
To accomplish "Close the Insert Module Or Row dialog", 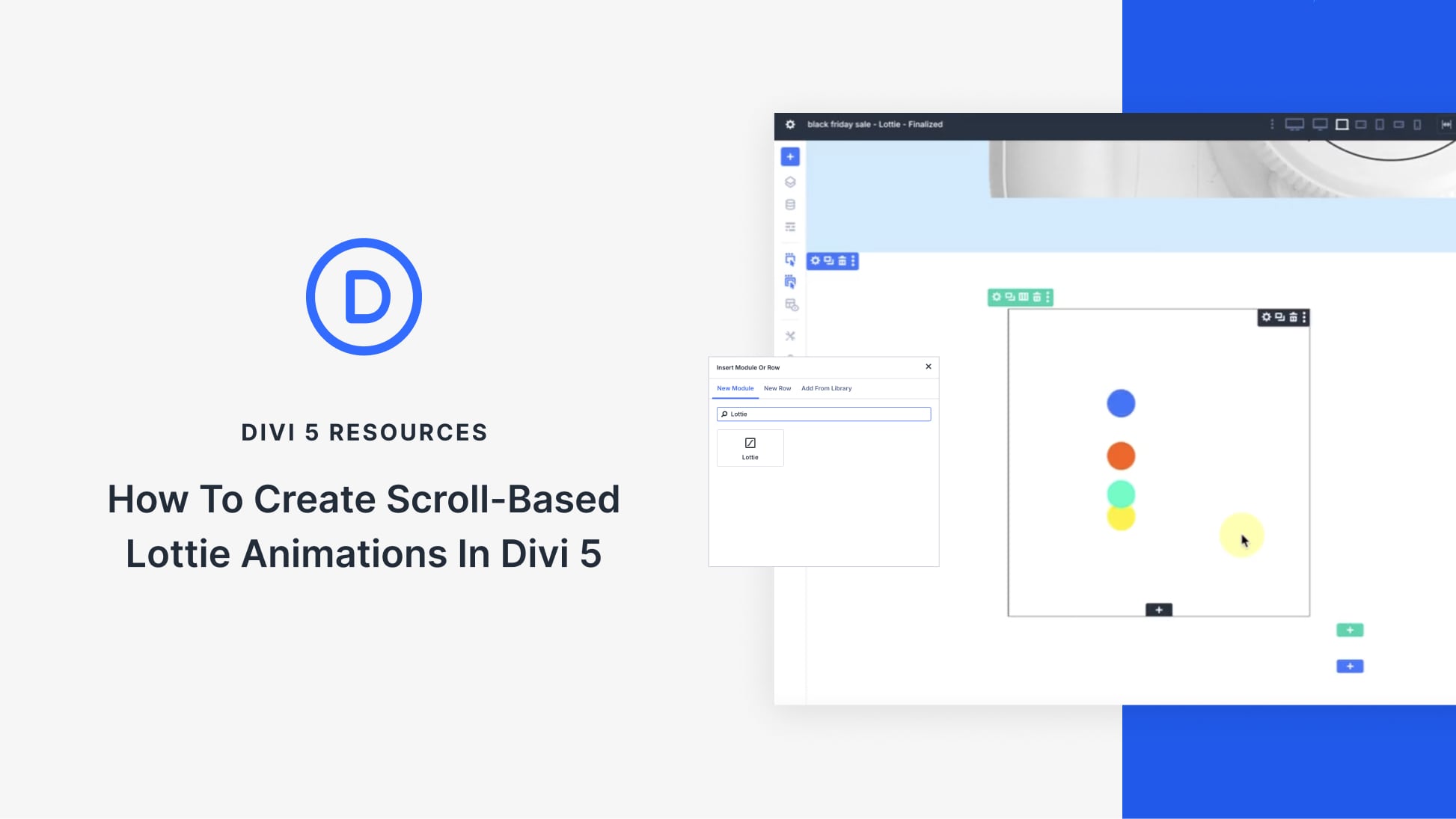I will [928, 366].
